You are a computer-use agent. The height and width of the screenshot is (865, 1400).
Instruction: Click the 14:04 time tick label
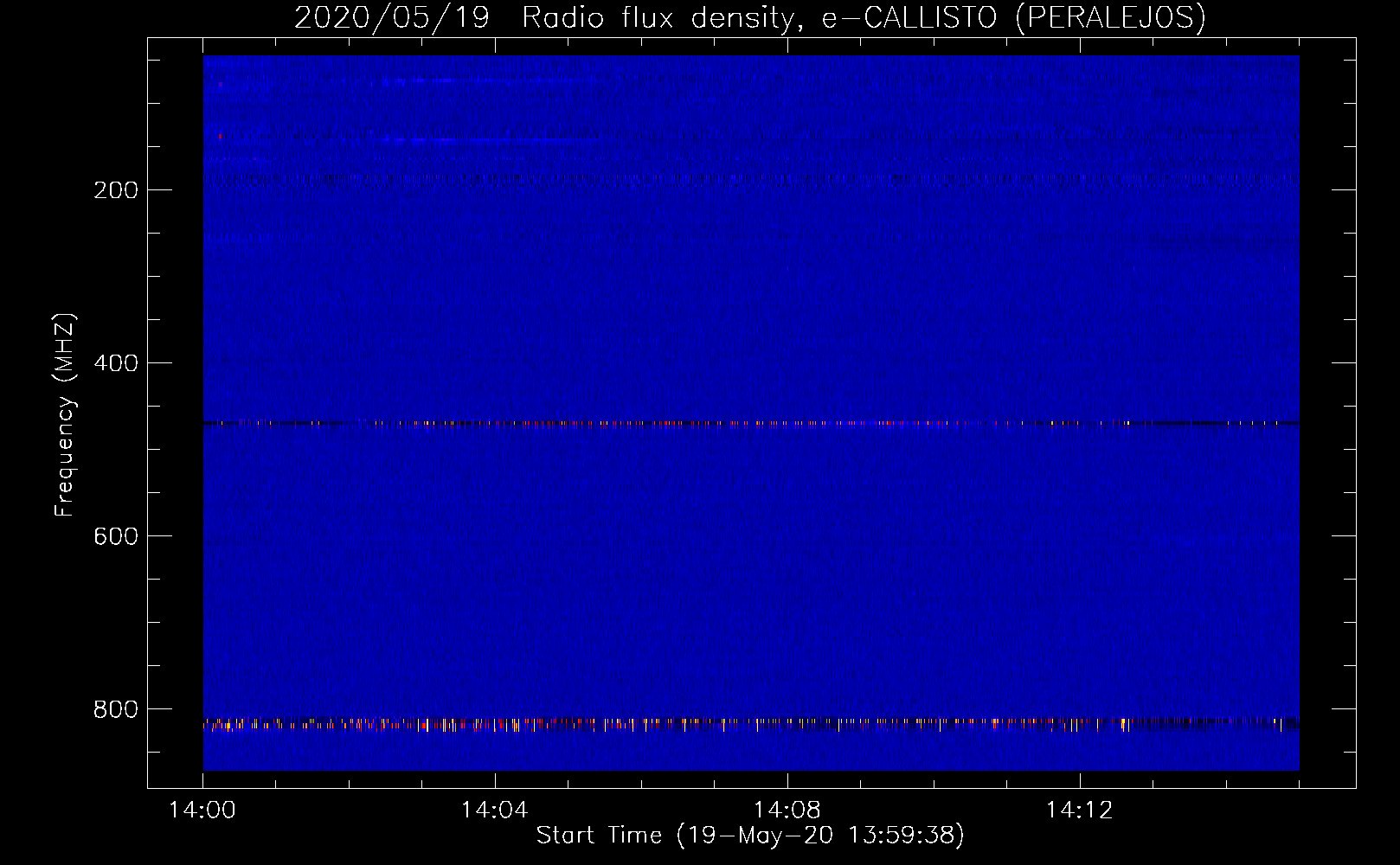click(495, 811)
